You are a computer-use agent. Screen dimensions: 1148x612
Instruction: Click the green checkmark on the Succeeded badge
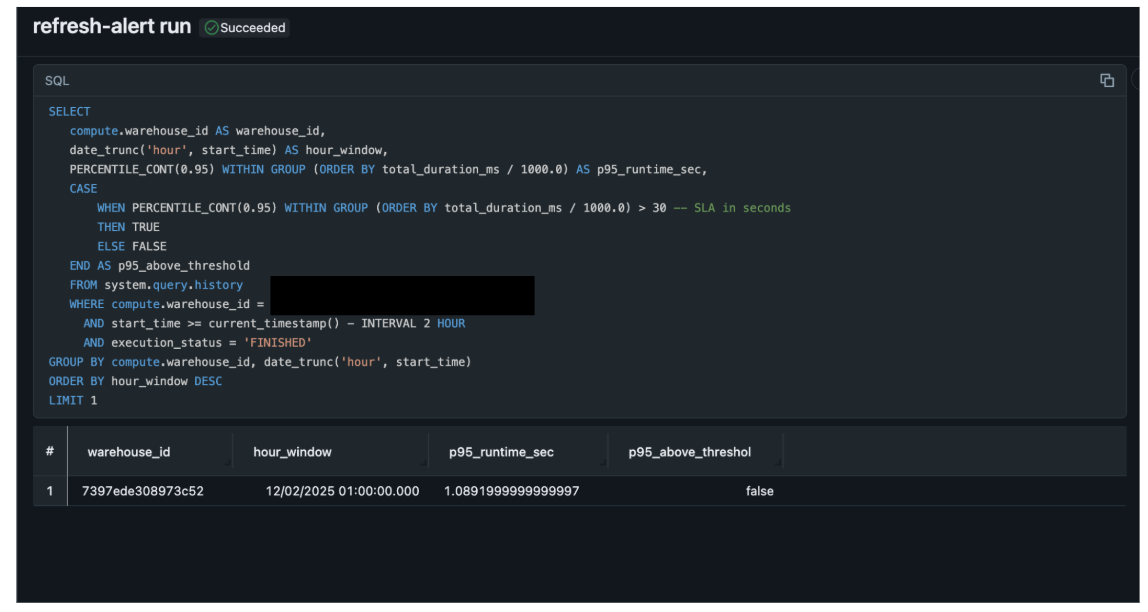click(x=210, y=28)
